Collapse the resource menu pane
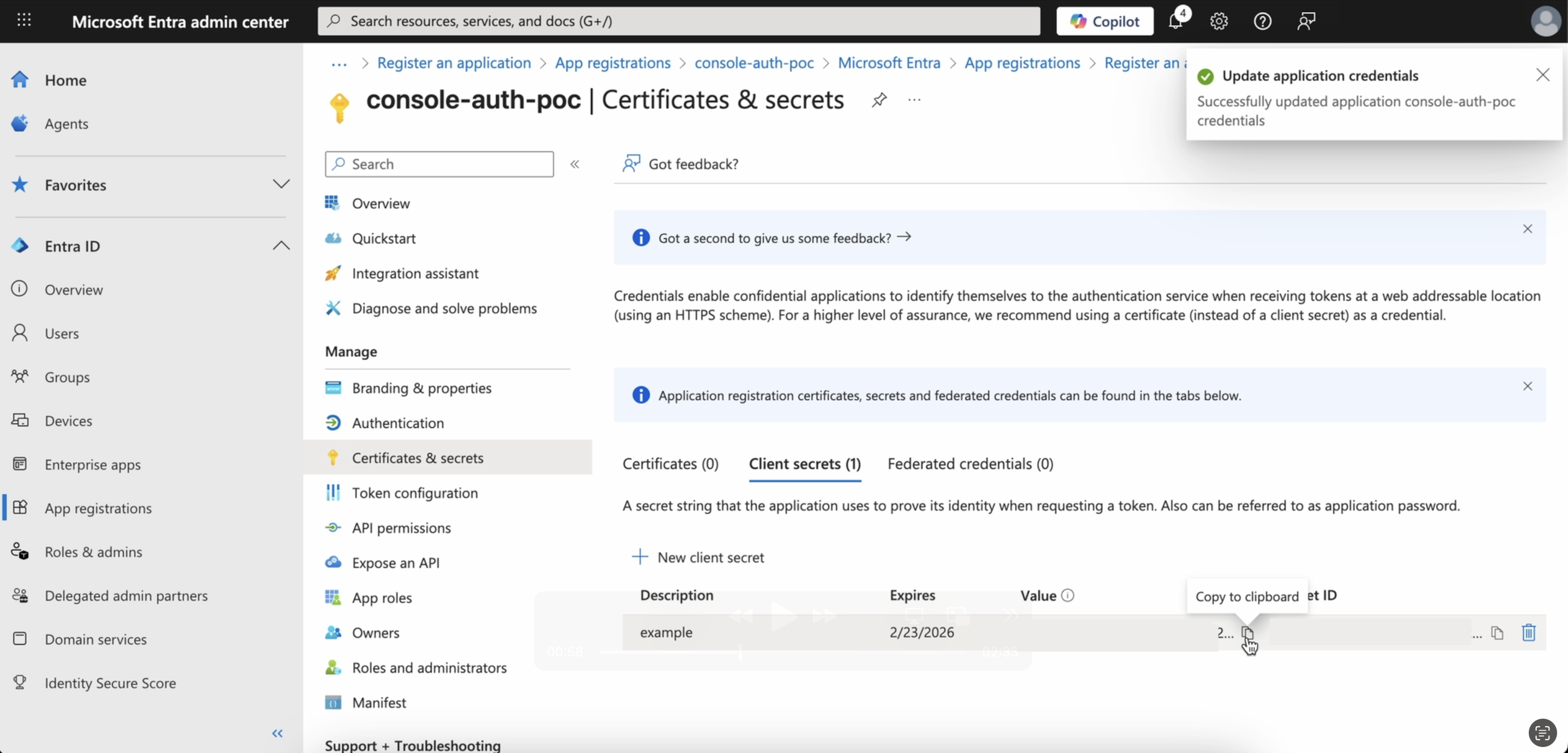The height and width of the screenshot is (753, 1568). [575, 164]
